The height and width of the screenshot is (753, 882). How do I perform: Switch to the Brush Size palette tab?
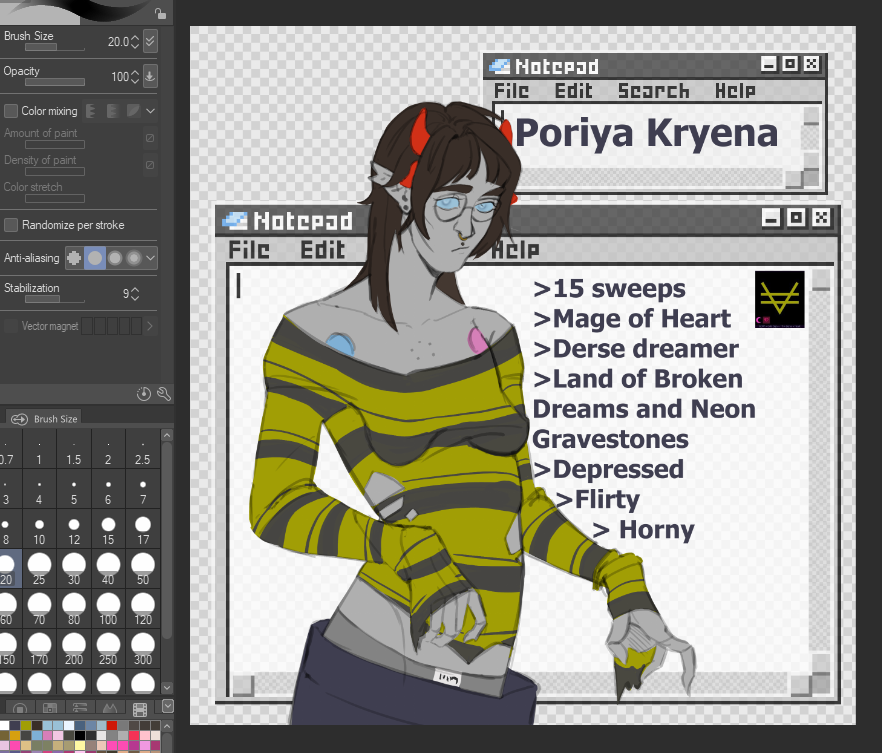[44, 419]
